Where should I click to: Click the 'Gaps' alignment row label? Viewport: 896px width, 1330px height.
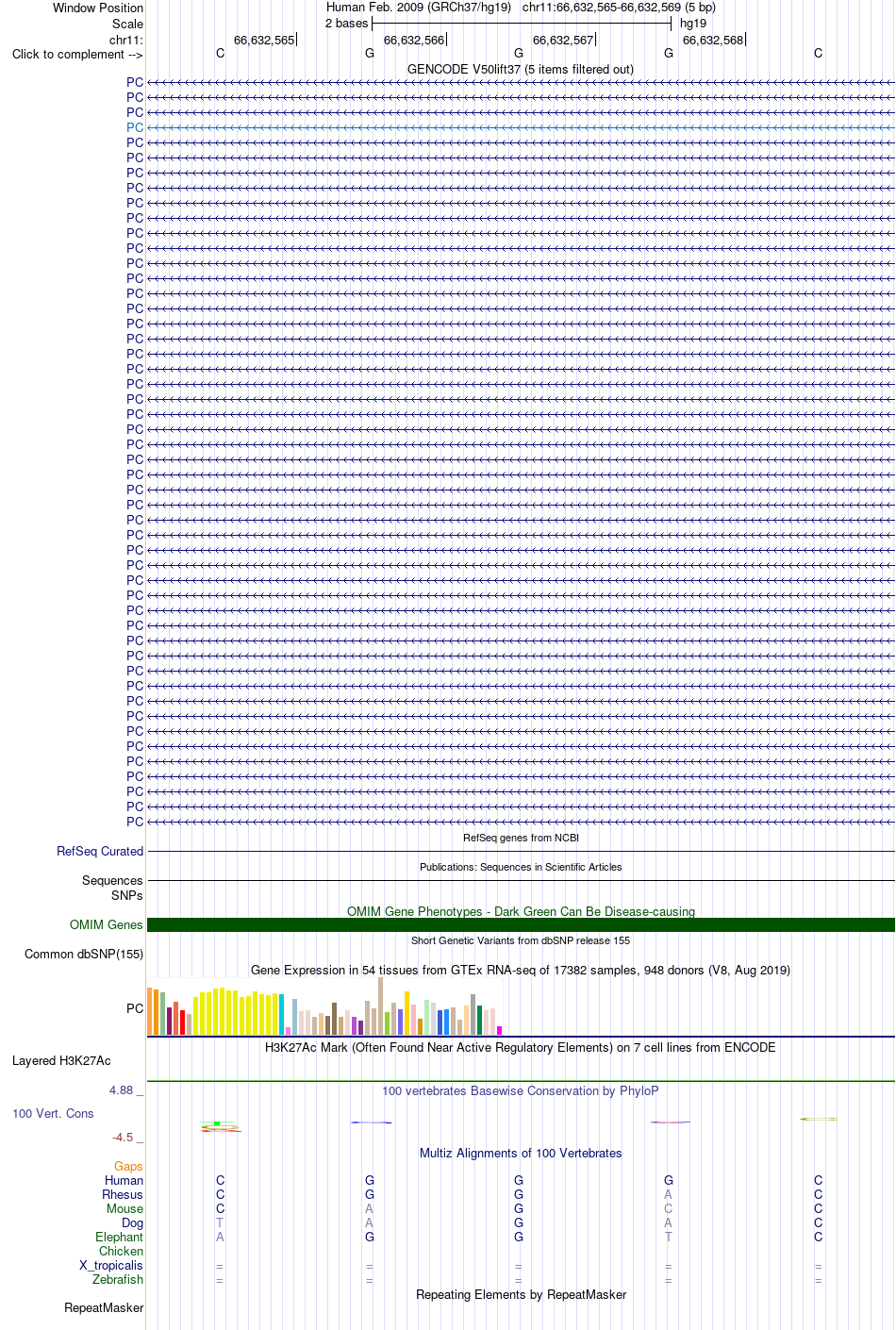coord(128,1167)
